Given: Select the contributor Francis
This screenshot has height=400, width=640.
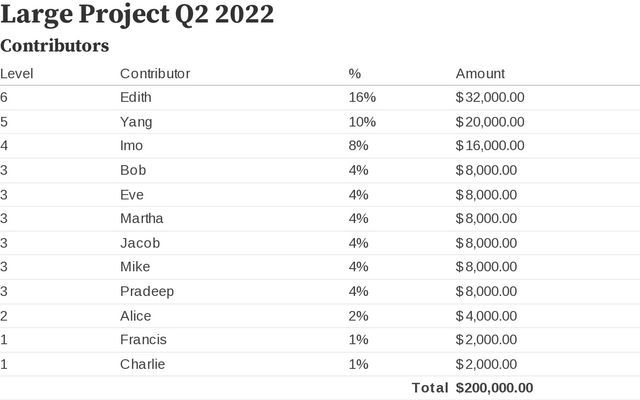Looking at the screenshot, I should tap(143, 339).
